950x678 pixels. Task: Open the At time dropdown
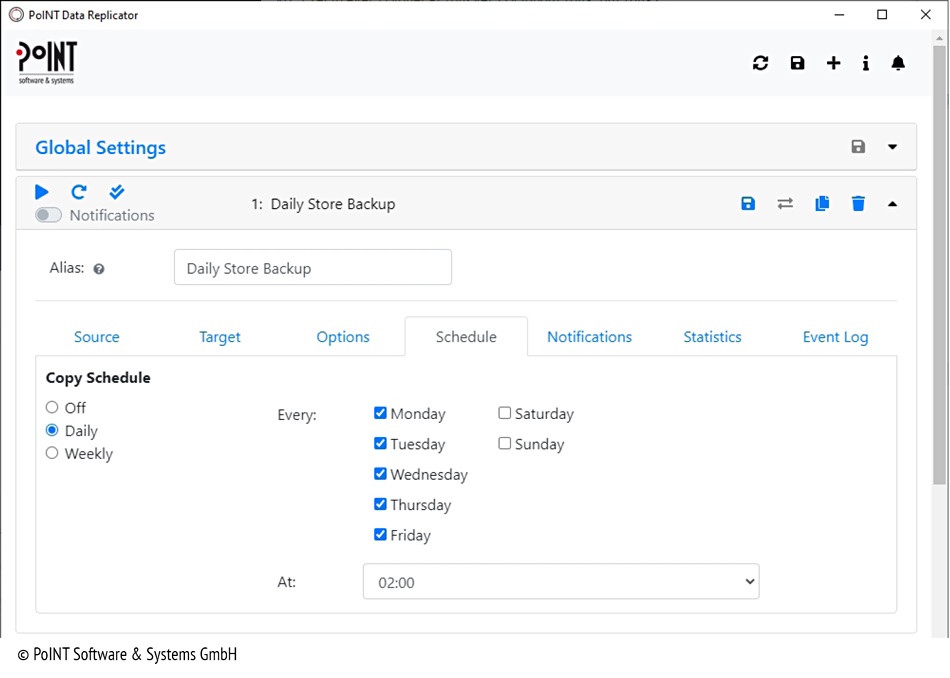tap(561, 582)
